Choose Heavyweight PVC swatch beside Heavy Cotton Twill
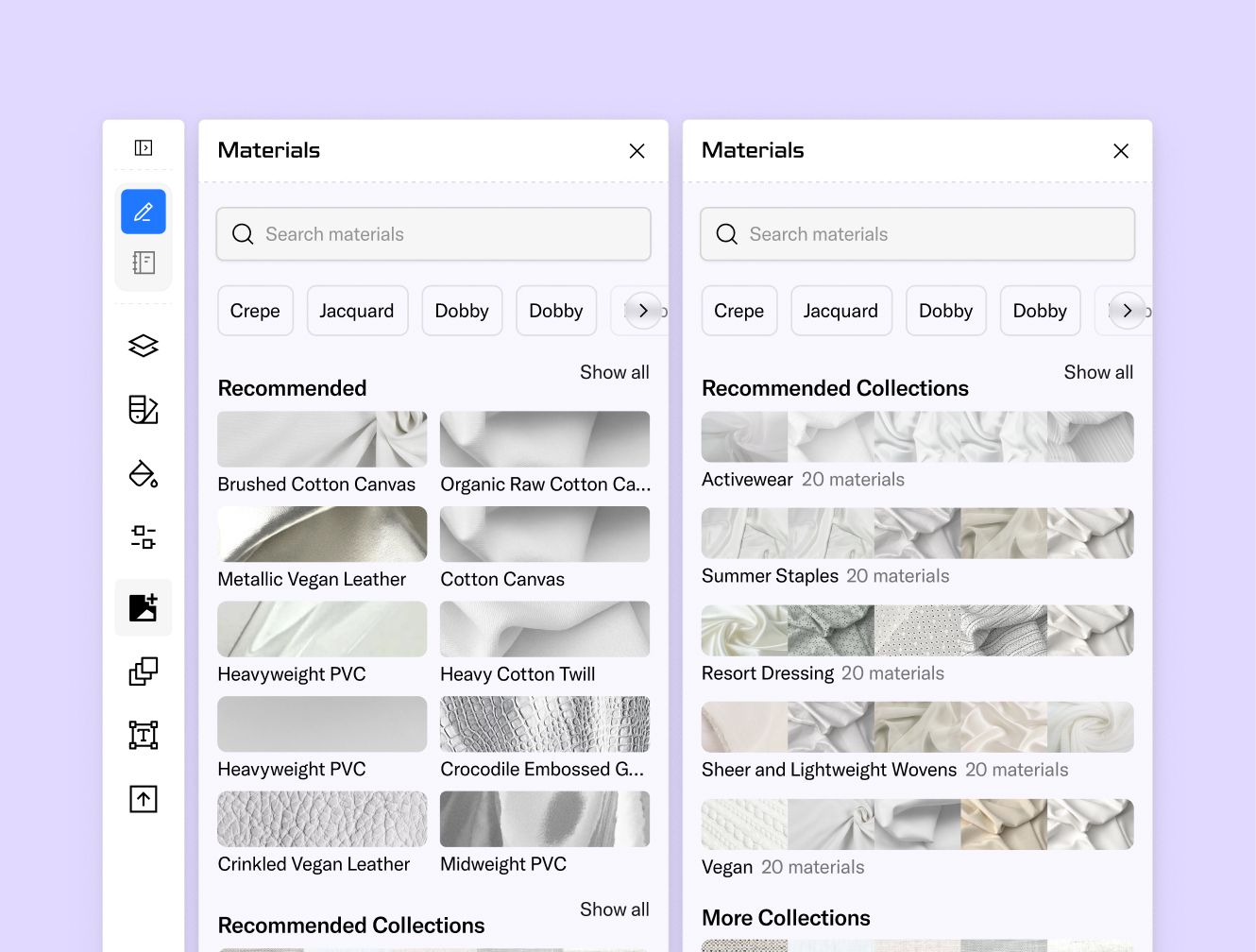The height and width of the screenshot is (952, 1256). click(322, 629)
